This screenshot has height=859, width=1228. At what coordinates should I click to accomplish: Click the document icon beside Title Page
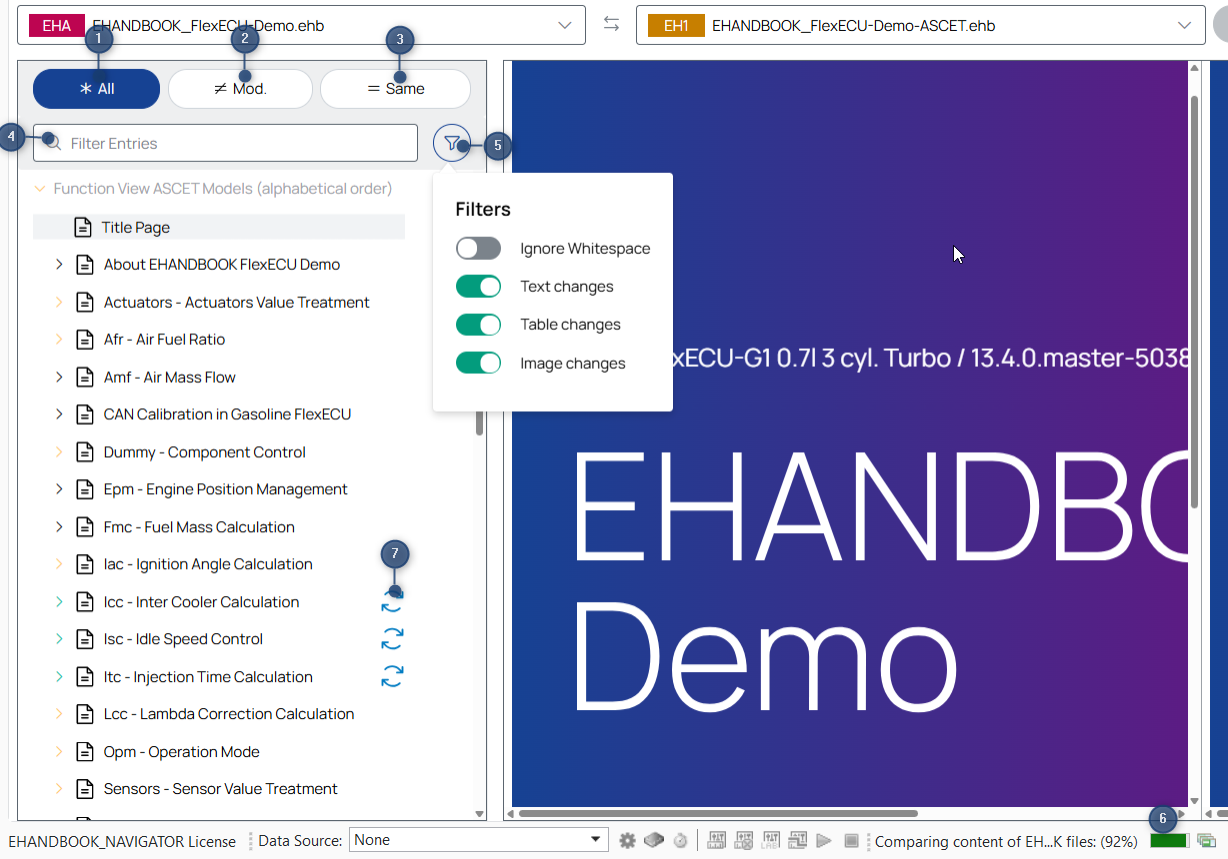(83, 227)
